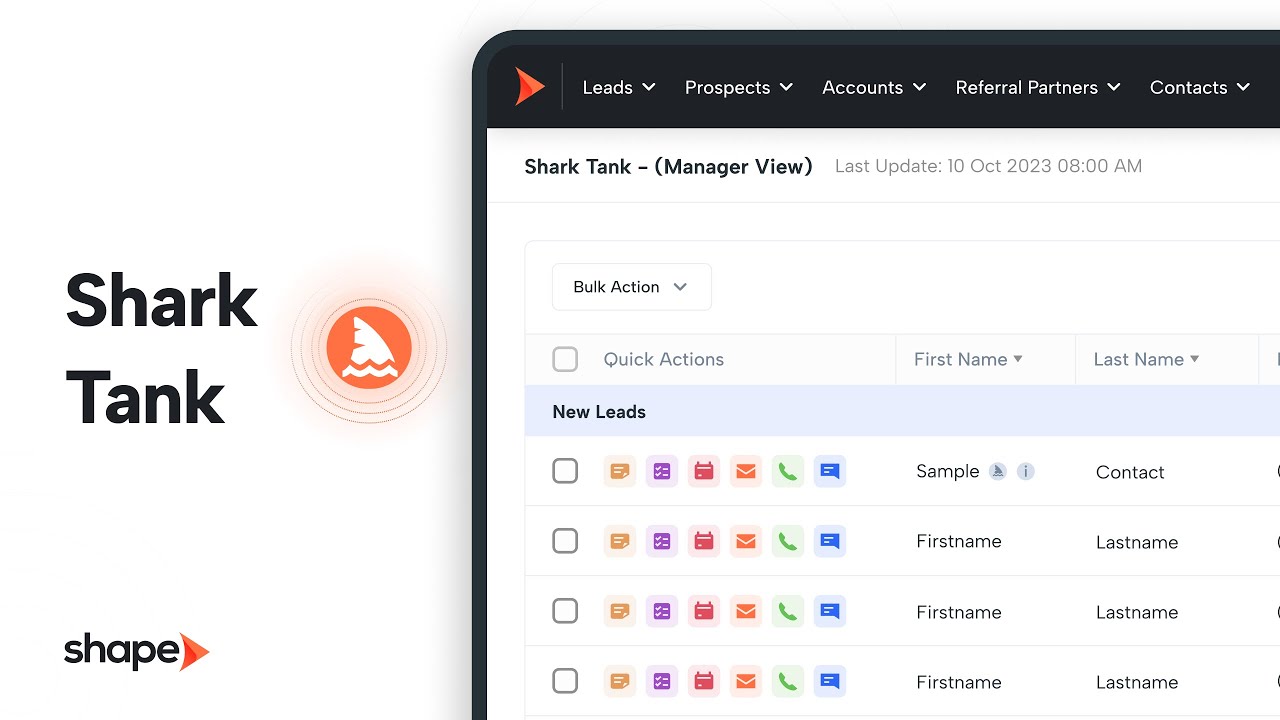Open the checklist icon in first Firstname row
1280x720 pixels.
pyautogui.click(x=662, y=541)
